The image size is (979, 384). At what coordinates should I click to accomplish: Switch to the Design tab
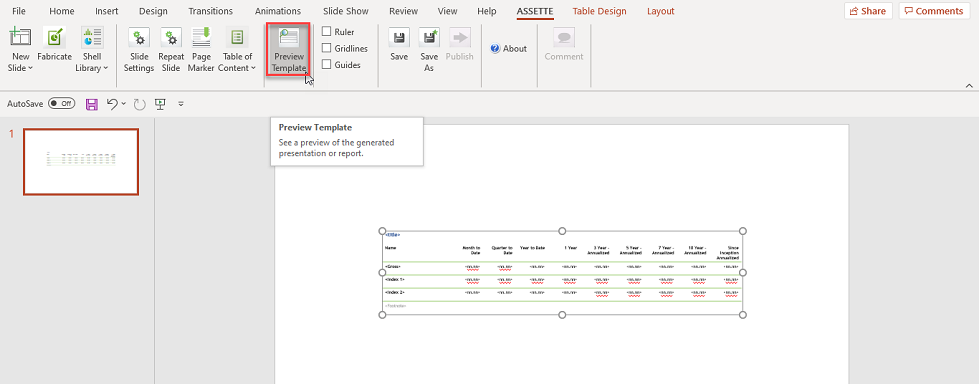tap(153, 11)
